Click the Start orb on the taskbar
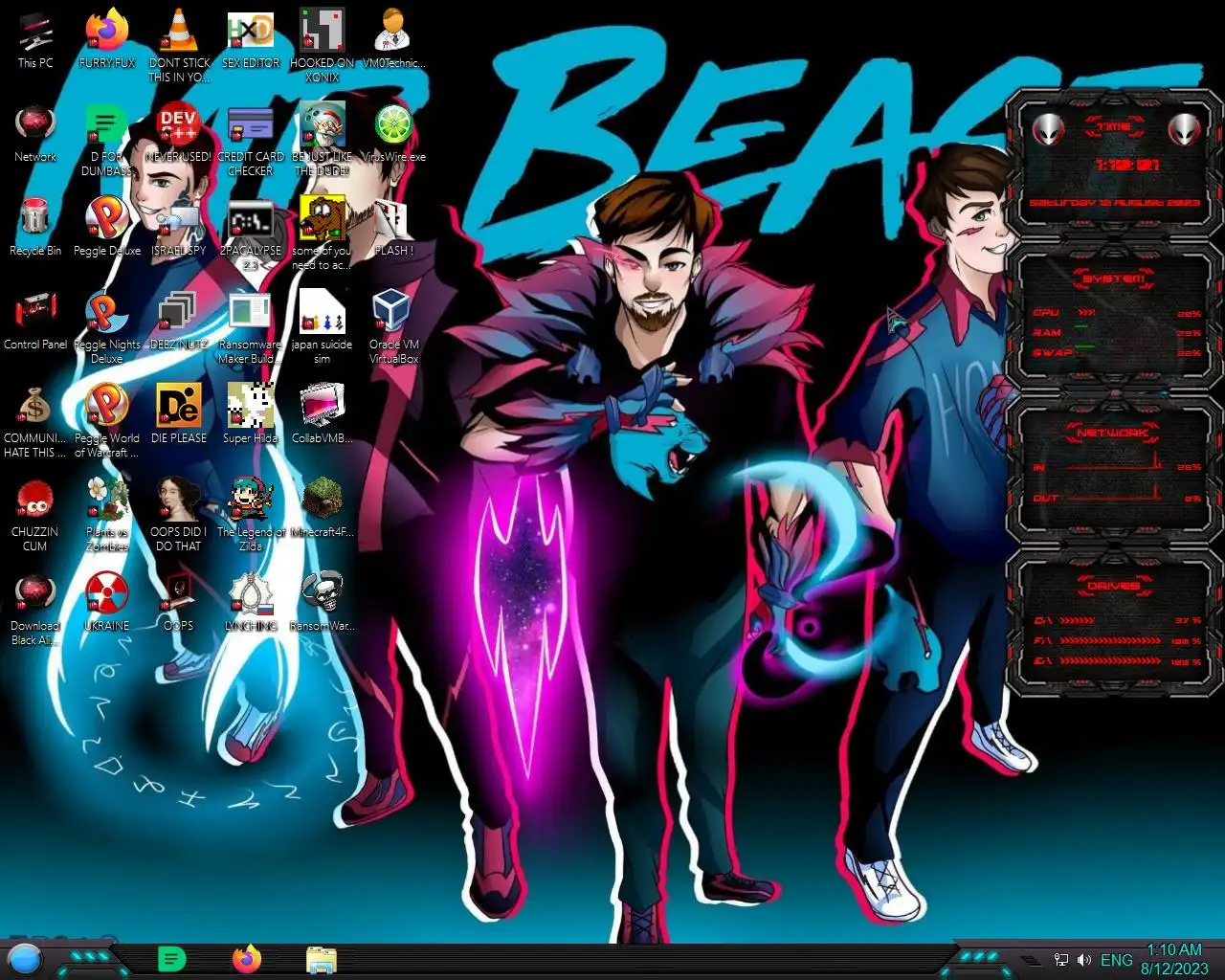Image resolution: width=1225 pixels, height=980 pixels. click(25, 959)
